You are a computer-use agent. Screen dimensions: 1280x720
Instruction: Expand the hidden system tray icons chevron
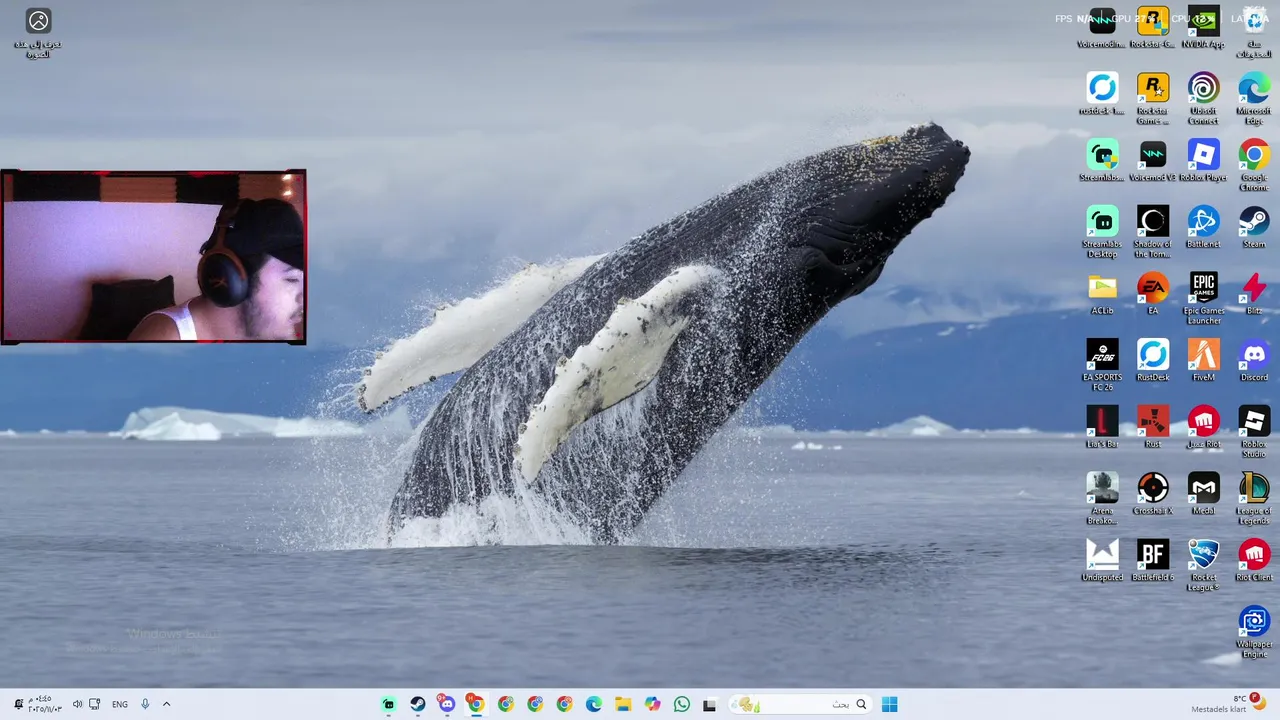tap(166, 704)
